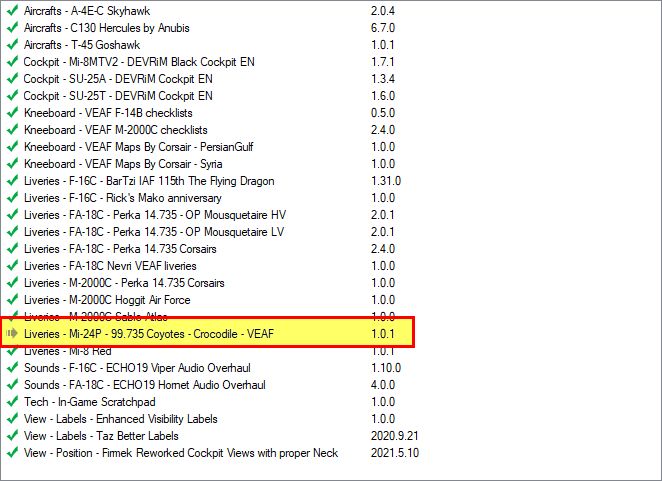Click version 2020.9.21 of Taz Better Labels

pos(395,436)
